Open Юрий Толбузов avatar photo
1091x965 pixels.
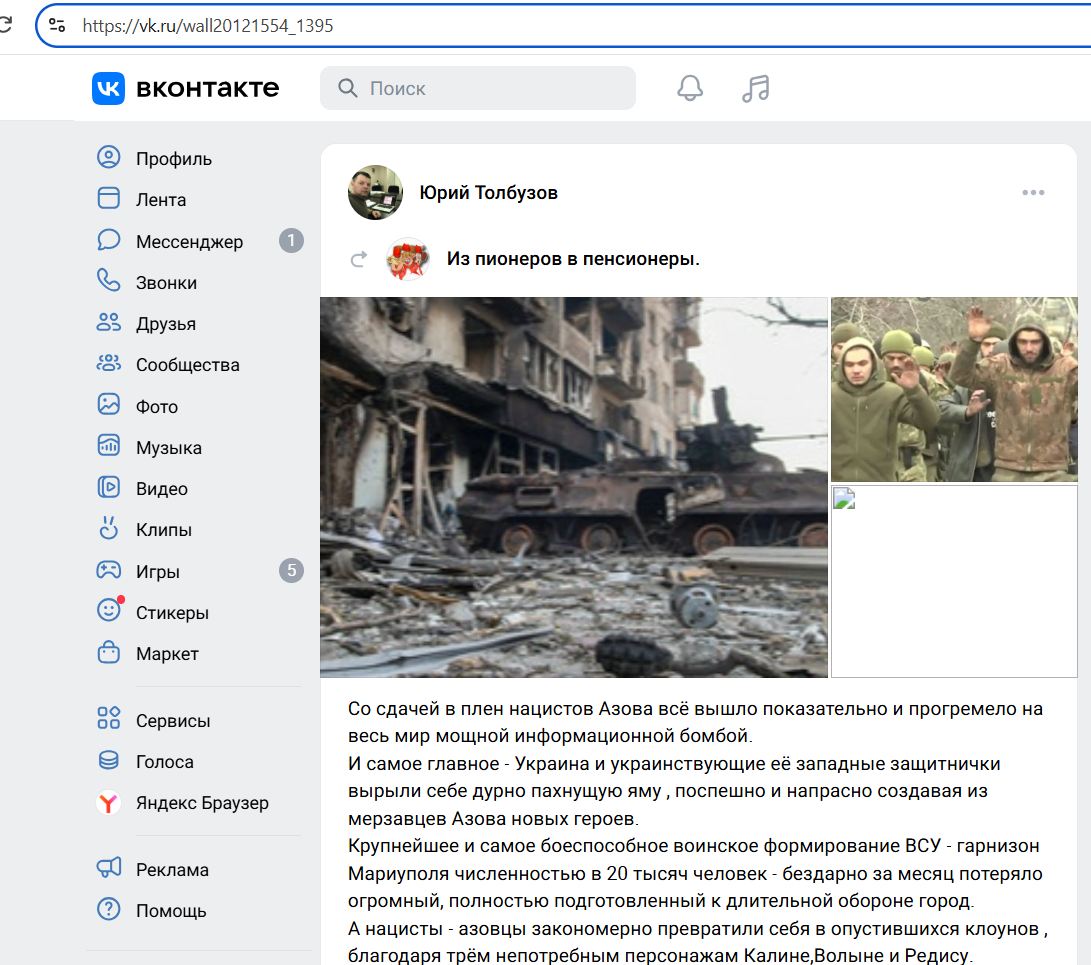(375, 193)
